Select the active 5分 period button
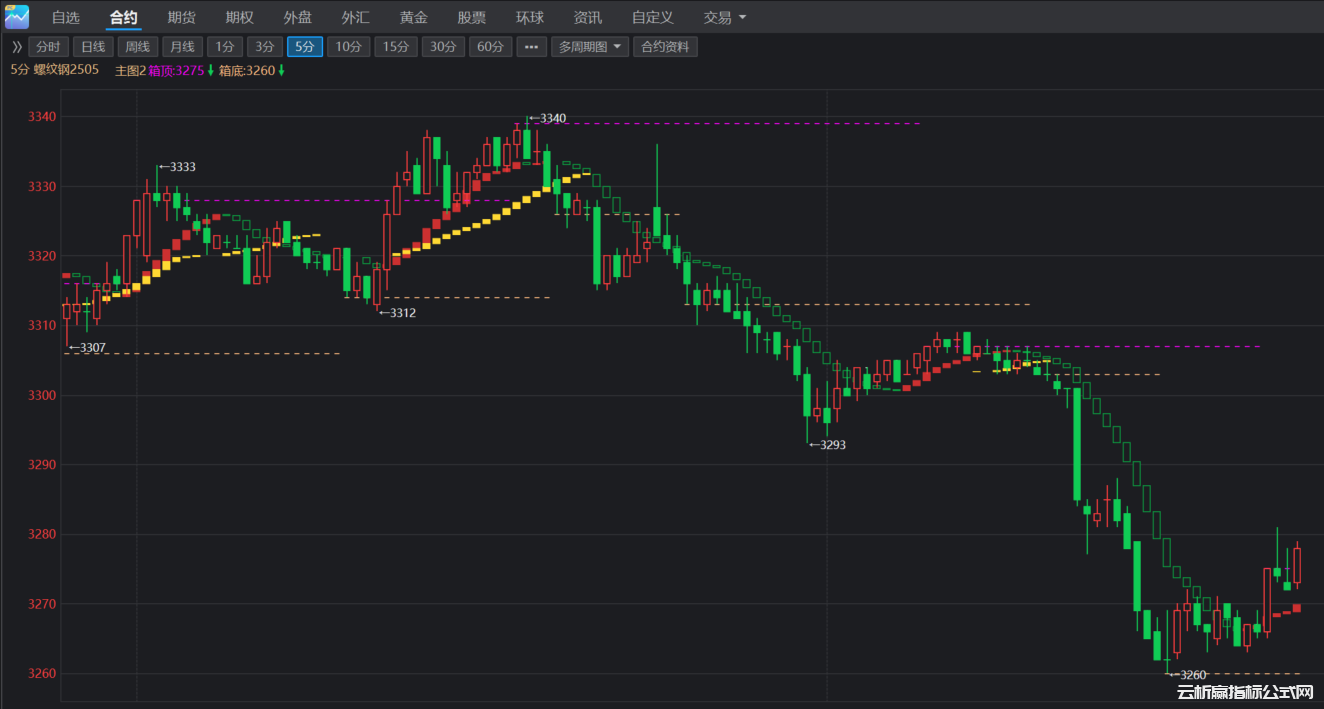This screenshot has width=1324, height=709. [x=305, y=47]
